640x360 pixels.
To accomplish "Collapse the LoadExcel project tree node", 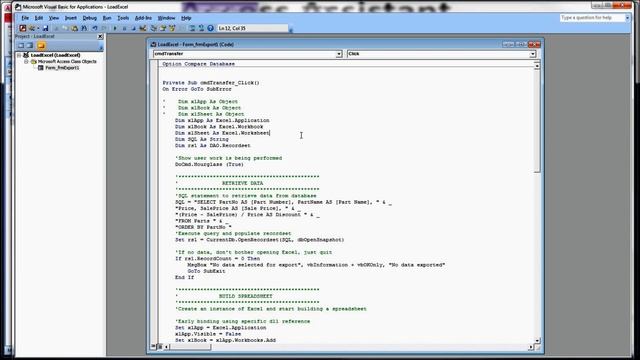I will (x=19, y=55).
